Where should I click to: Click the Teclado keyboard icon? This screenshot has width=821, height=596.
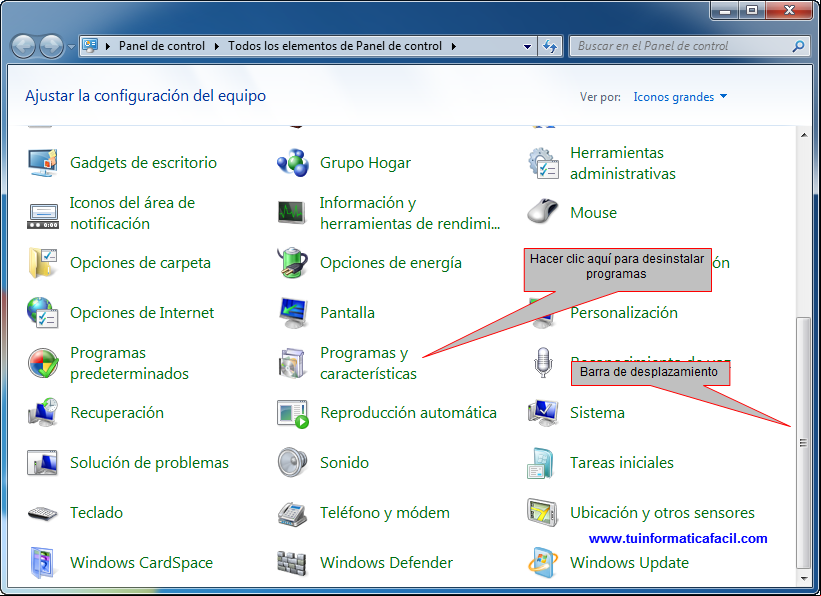42,513
